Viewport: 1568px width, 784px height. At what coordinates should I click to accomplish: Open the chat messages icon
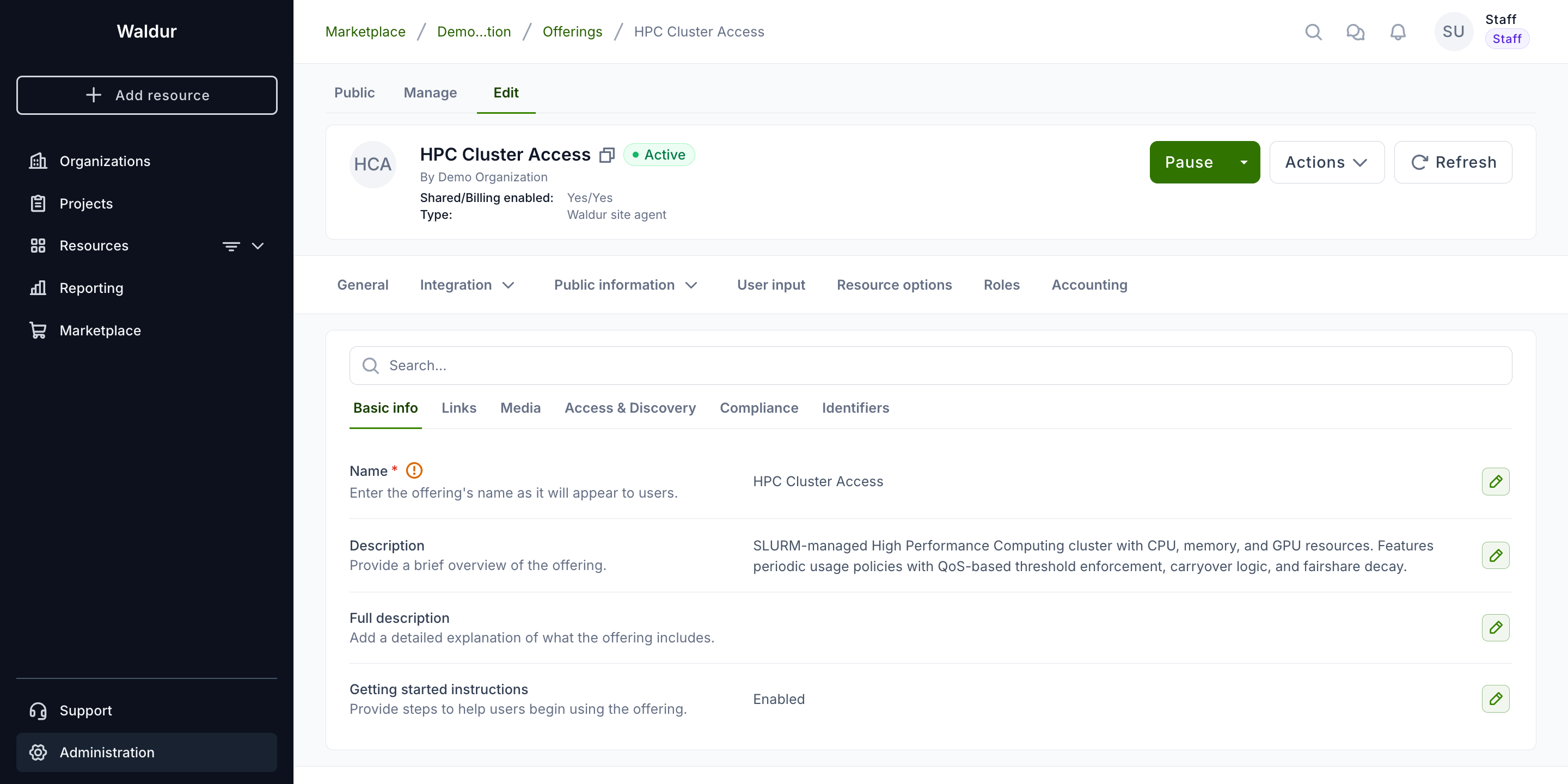[x=1356, y=32]
